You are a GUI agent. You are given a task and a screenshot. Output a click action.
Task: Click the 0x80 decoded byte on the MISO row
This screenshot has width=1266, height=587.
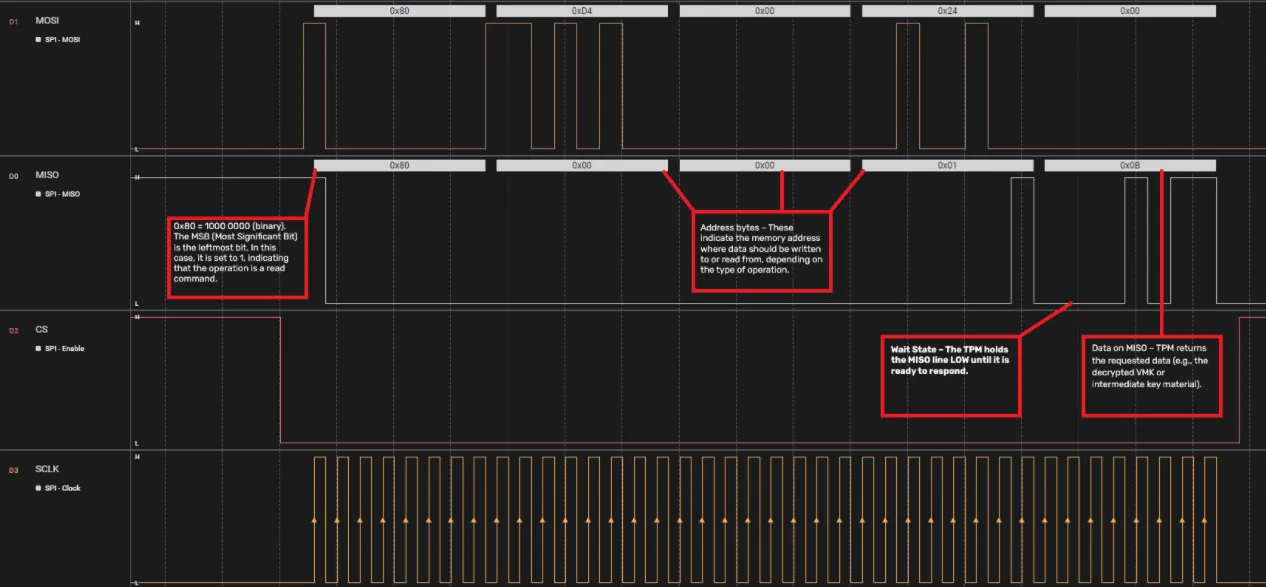(x=398, y=165)
